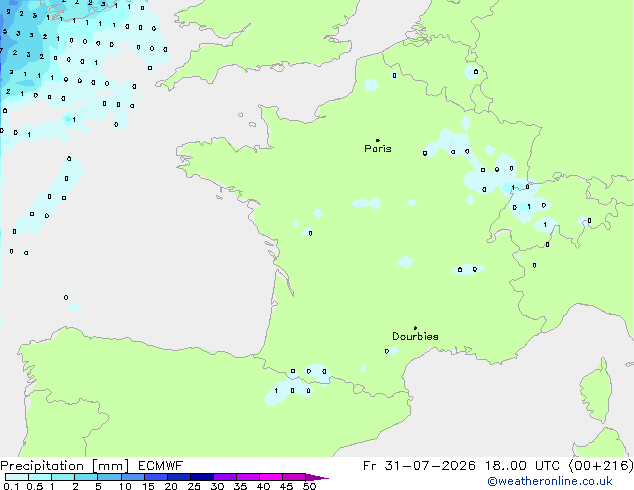The width and height of the screenshot is (634, 490).
Task: Pick legend swatch between 30 and 35
Action: pos(224,477)
